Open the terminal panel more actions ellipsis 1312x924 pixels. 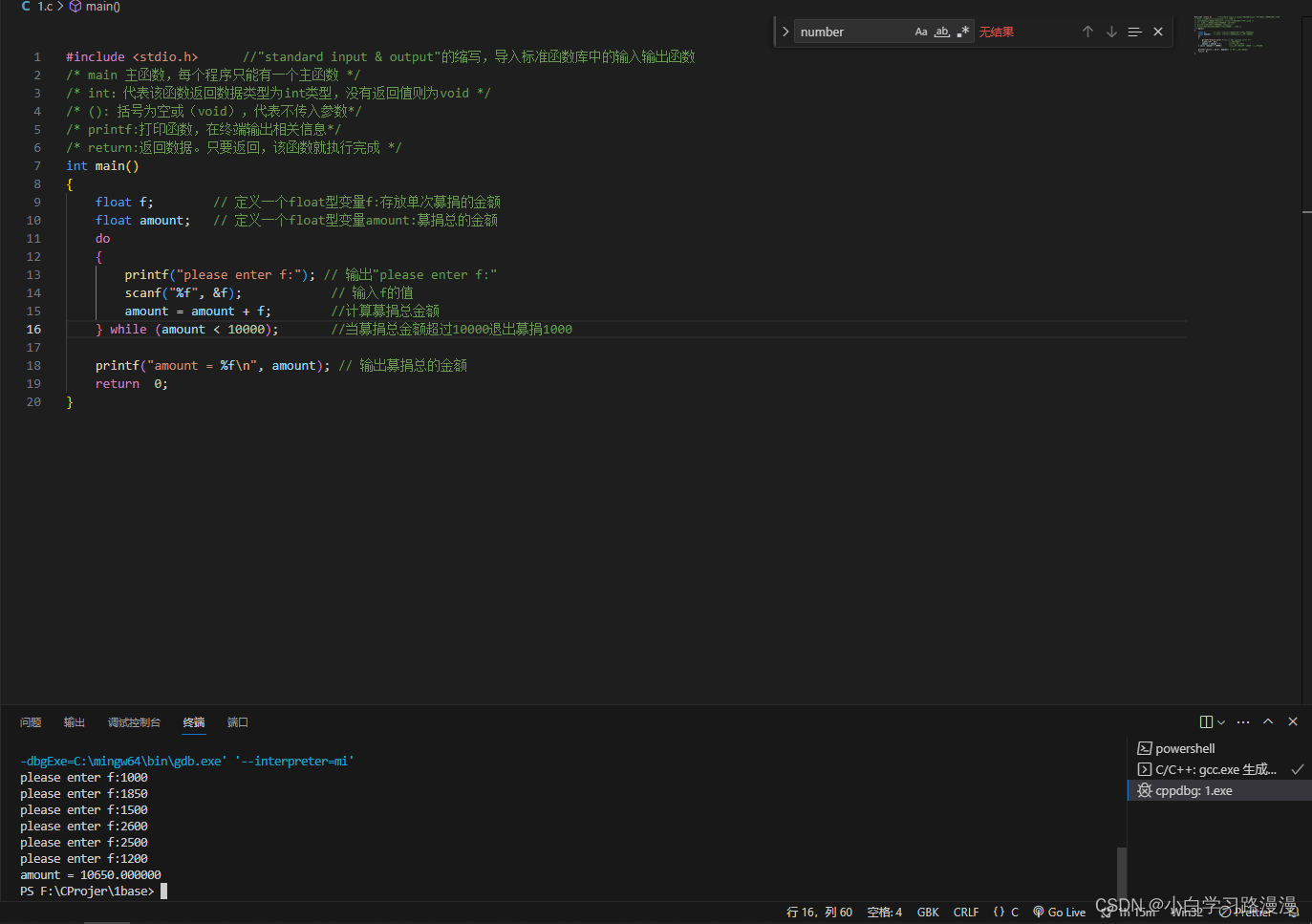[x=1243, y=722]
